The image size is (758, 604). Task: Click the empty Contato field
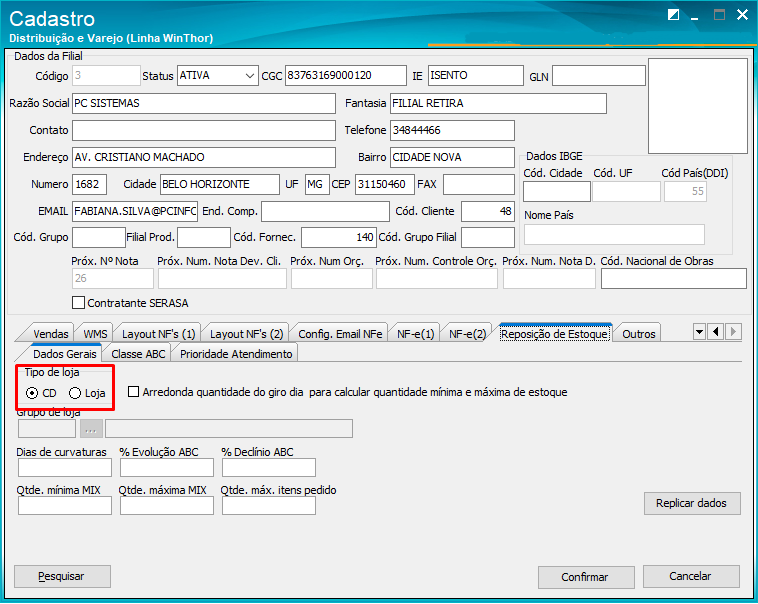(x=204, y=131)
